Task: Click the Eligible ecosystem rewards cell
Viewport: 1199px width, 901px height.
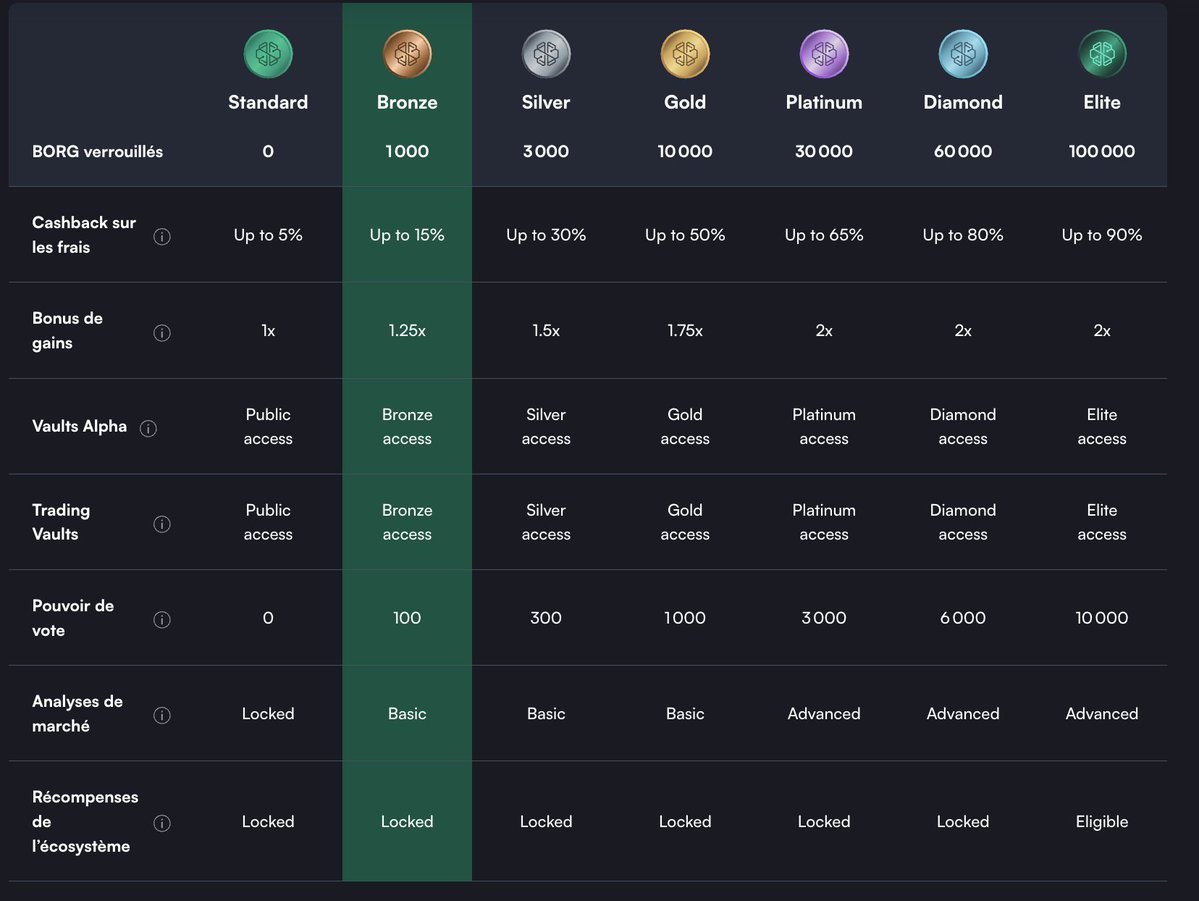Action: 1102,821
